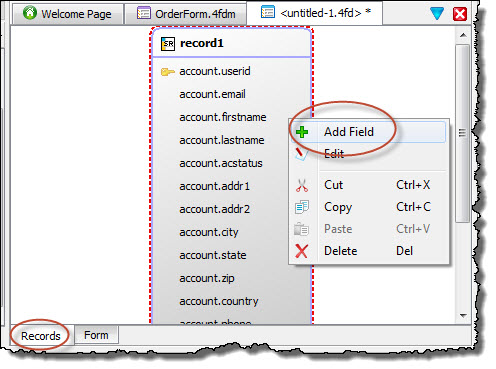Close the editor with the red X button
Viewport: 496px width, 369px height.
[x=460, y=14]
